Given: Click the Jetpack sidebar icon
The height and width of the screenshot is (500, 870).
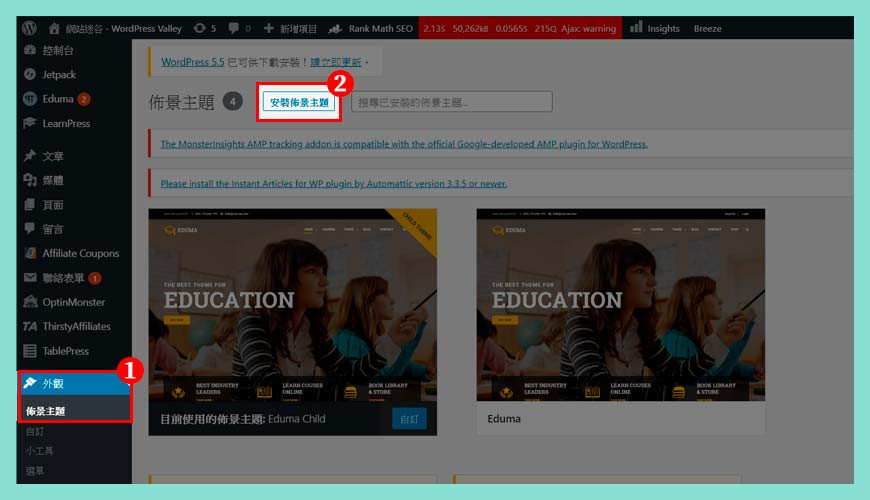Looking at the screenshot, I should pyautogui.click(x=30, y=74).
